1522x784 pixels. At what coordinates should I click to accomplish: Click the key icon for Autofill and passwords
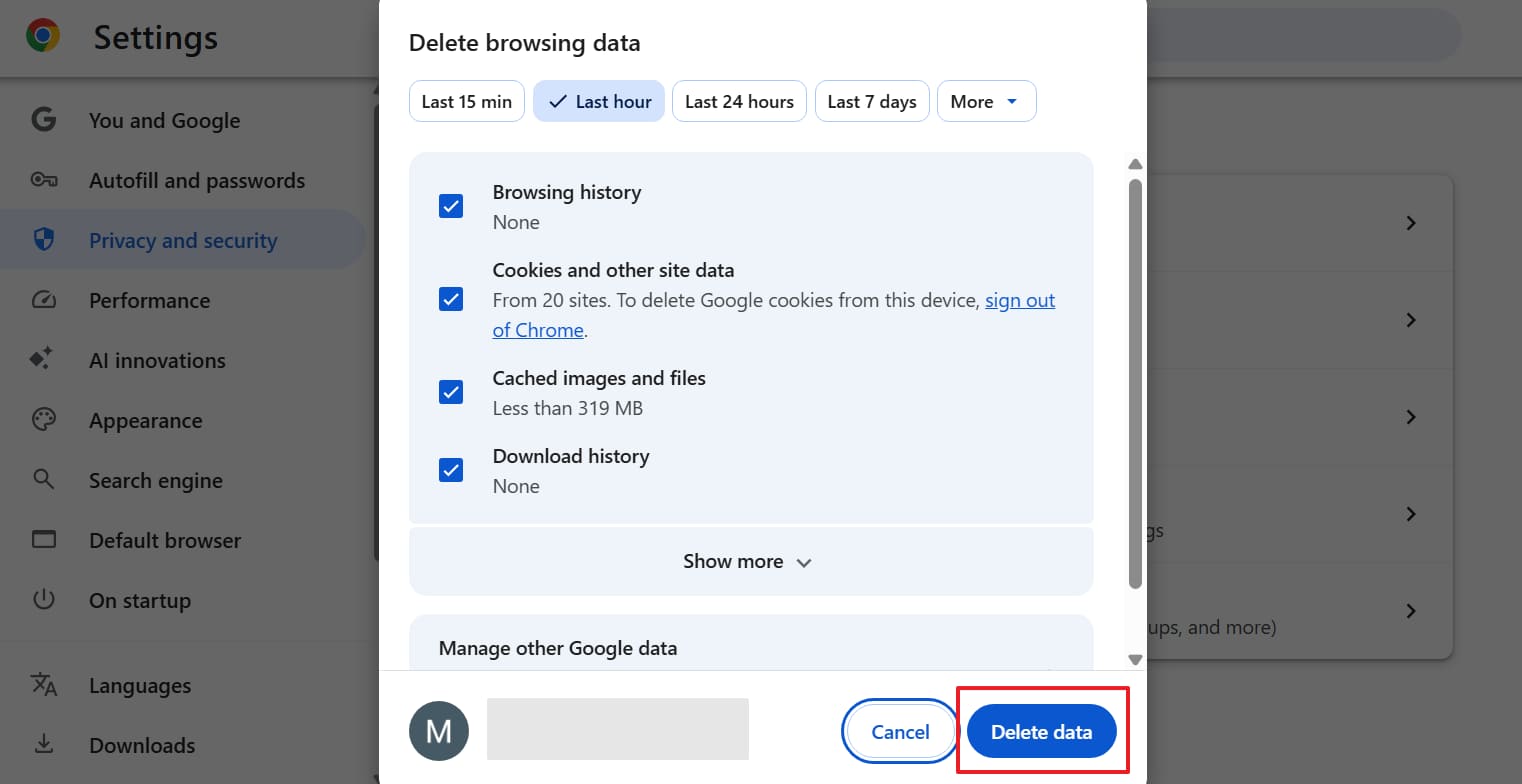43,180
